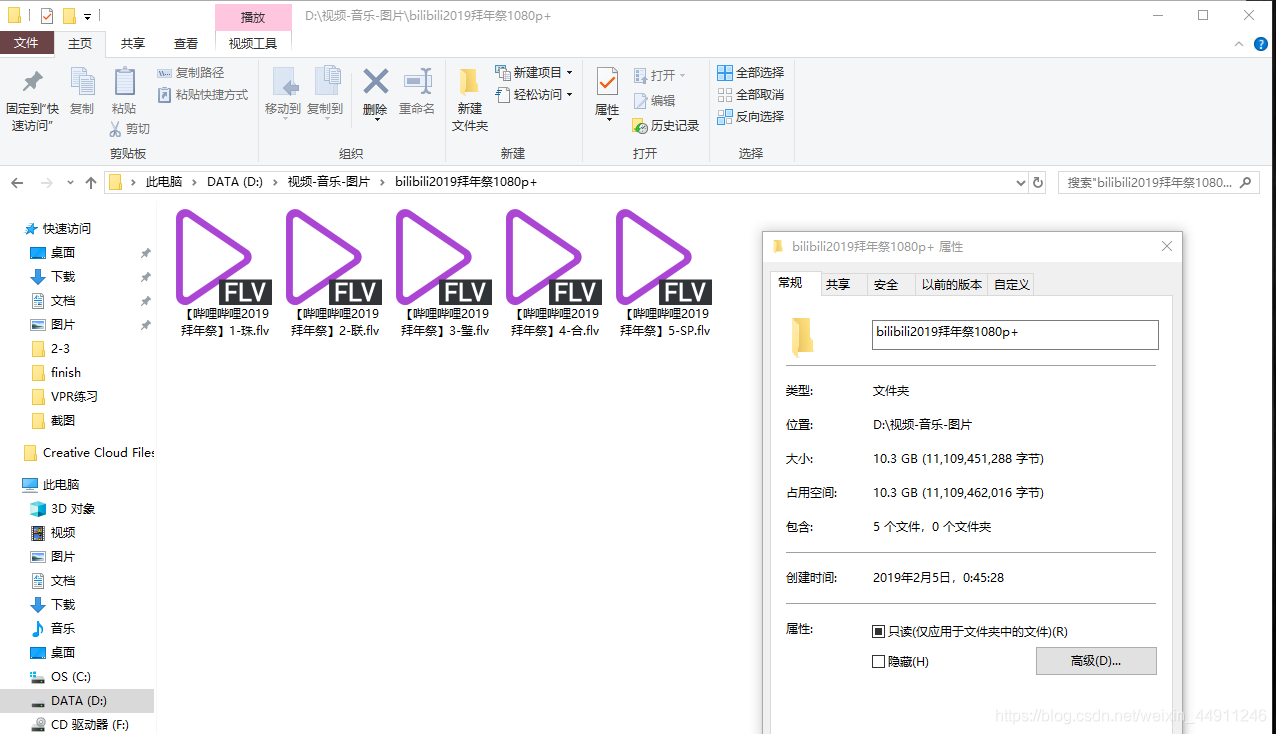
Task: Open the recent locations dropdown arrow
Action: (x=70, y=183)
